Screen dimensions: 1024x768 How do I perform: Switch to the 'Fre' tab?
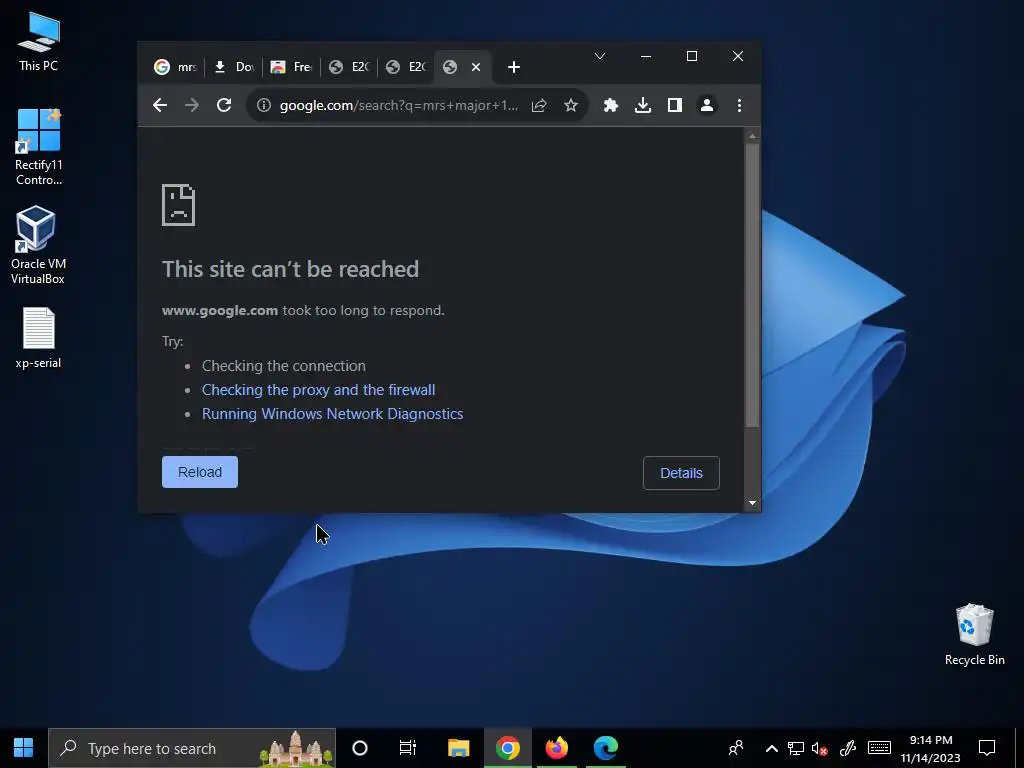coord(291,67)
